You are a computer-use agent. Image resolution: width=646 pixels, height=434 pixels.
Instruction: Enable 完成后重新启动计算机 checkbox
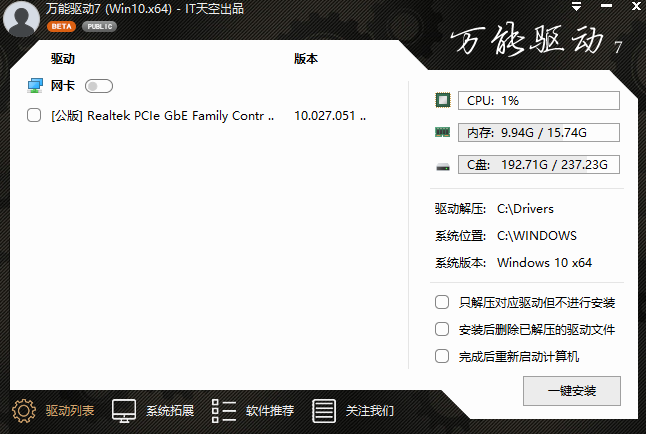tap(442, 356)
